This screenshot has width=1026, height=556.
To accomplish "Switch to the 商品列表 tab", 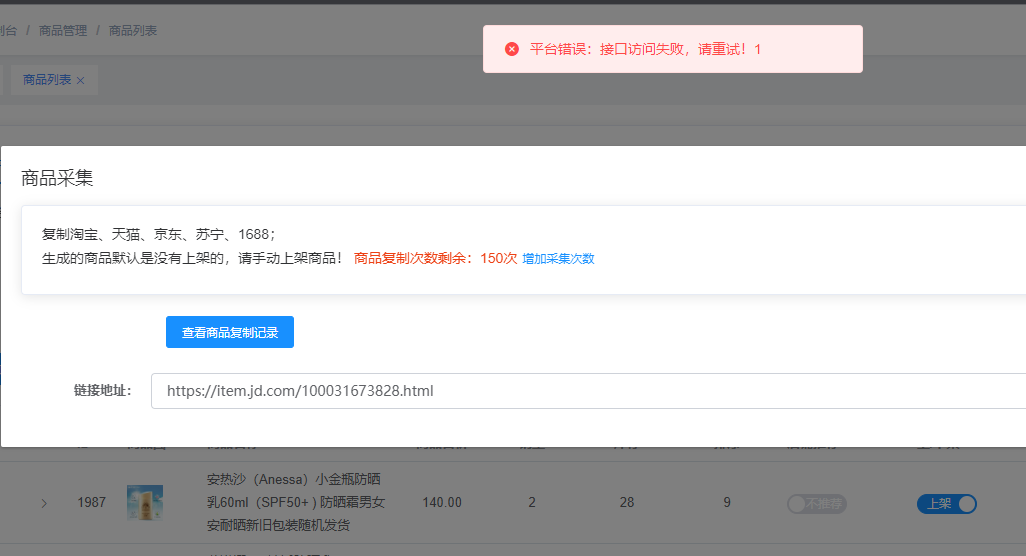I will click(47, 80).
